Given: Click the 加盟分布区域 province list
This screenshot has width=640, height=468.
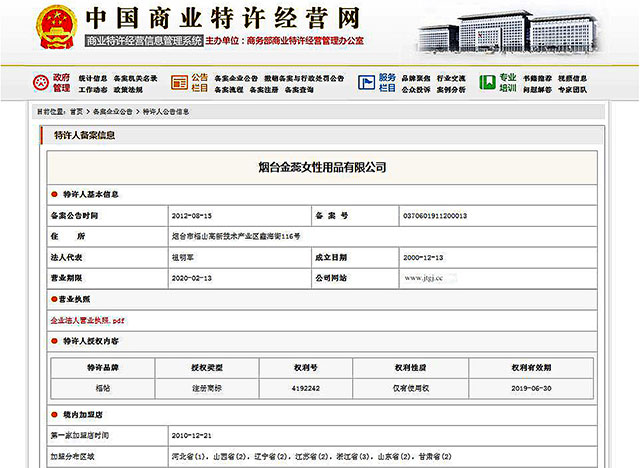Looking at the screenshot, I should pyautogui.click(x=311, y=457).
